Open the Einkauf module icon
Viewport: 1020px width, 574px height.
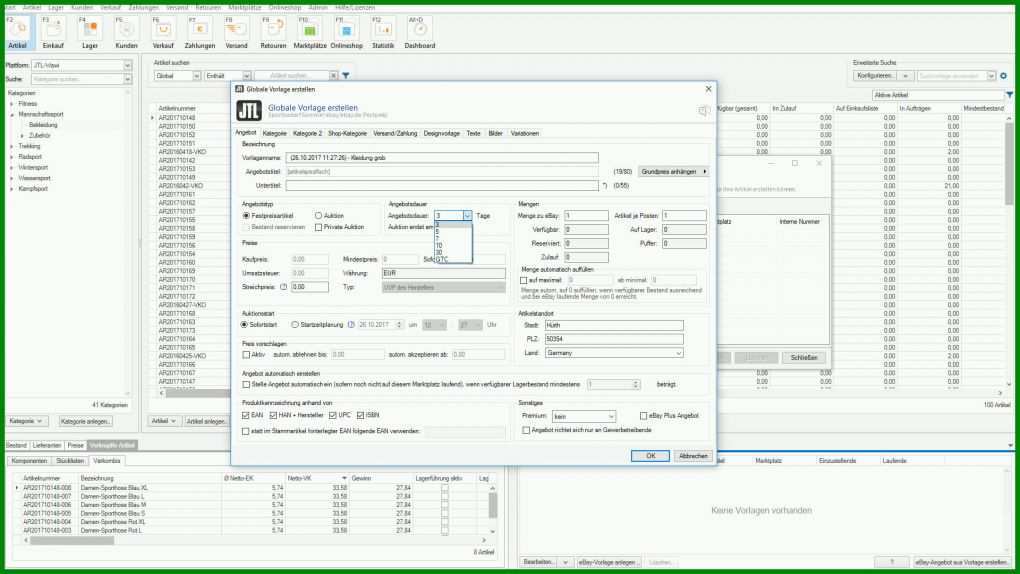[x=53, y=33]
